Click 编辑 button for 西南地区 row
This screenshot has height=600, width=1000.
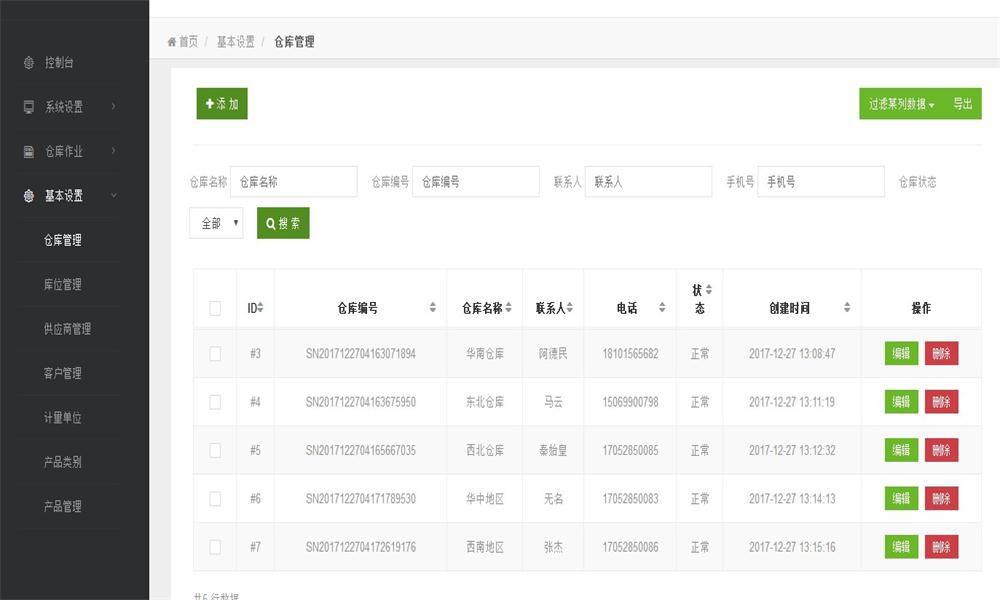tap(901, 547)
